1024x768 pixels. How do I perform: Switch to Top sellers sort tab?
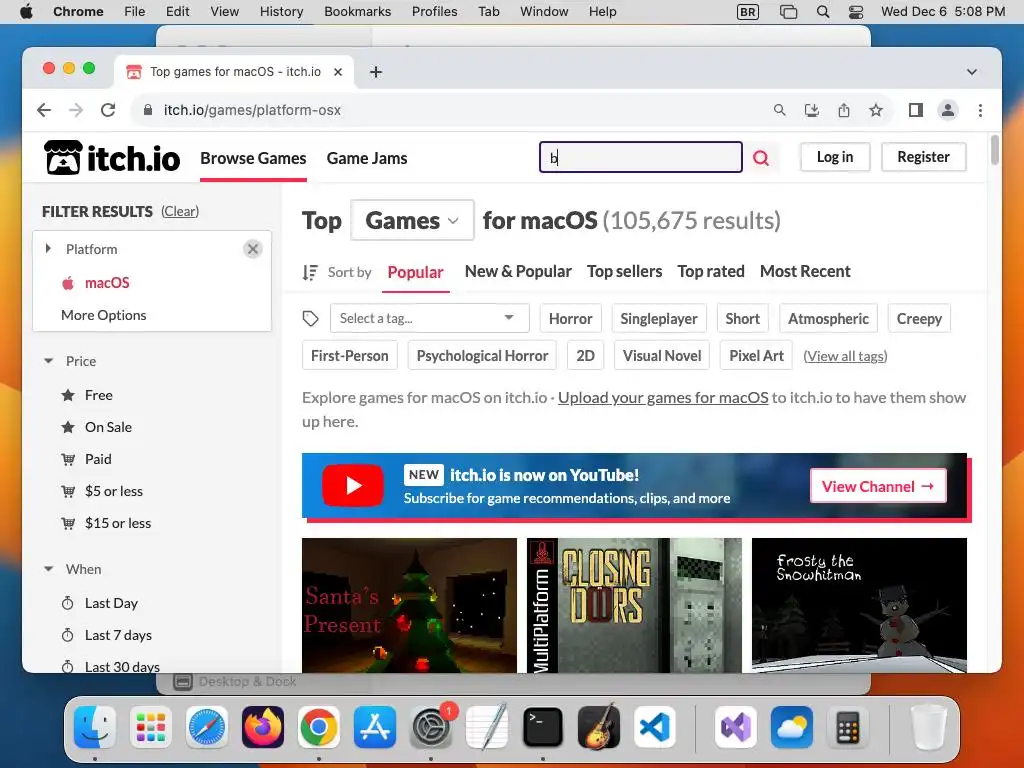point(624,272)
